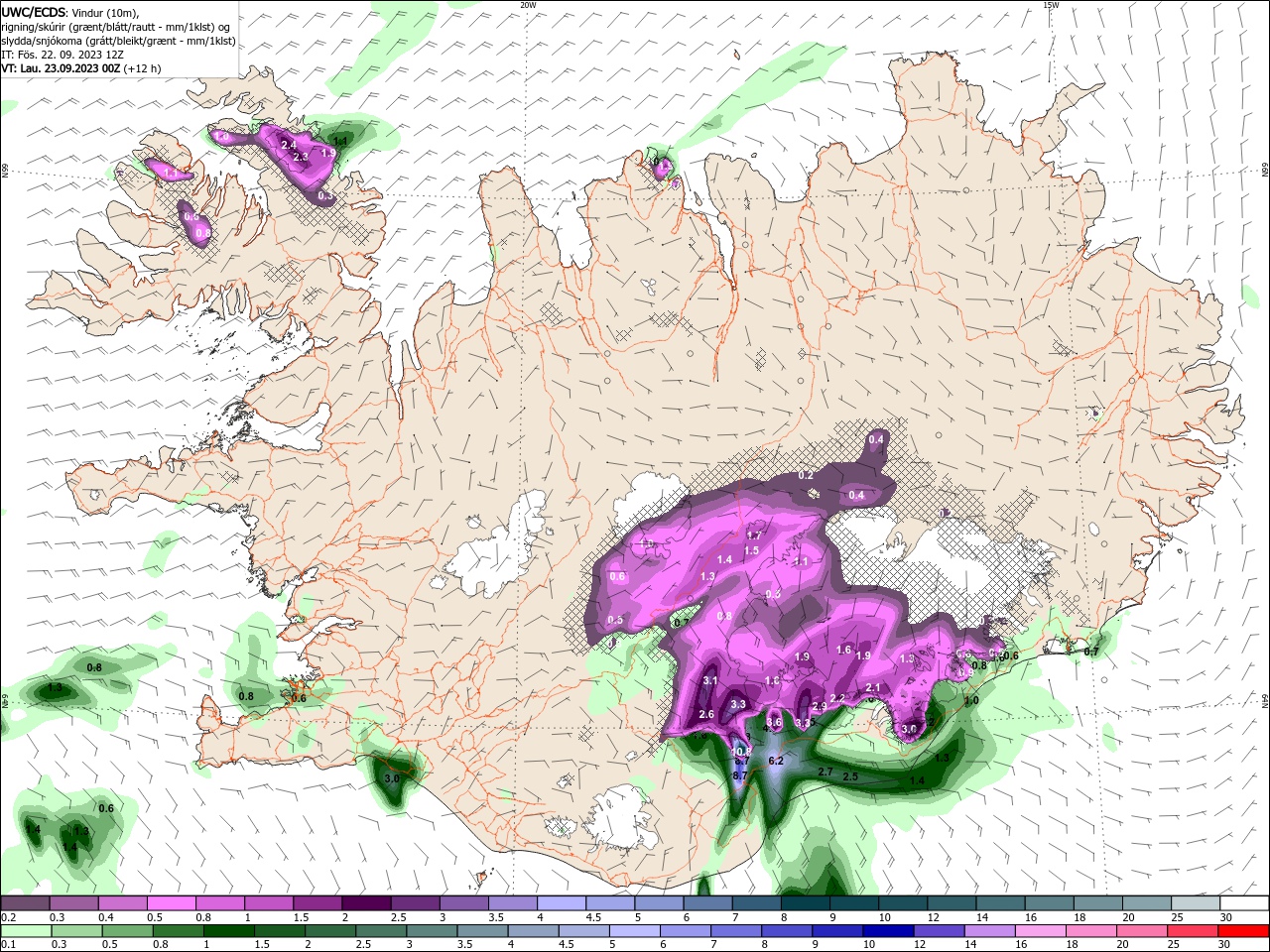
Task: Click the '10.8' precipitation value on the map
Action: point(742,752)
